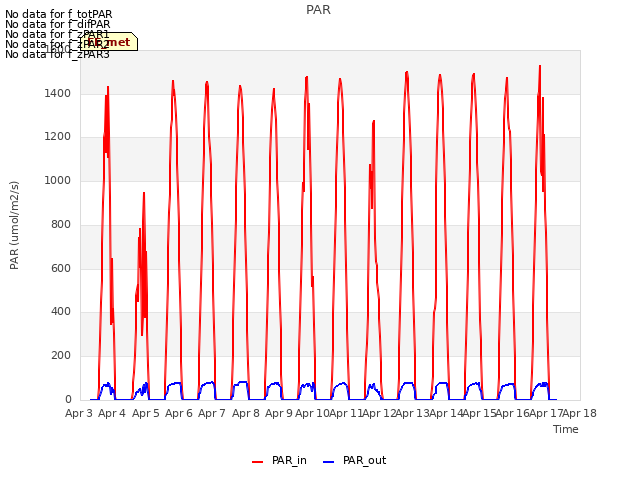The image size is (640, 480).
Task: Click the x-axis tick label Apr 7
Action: coord(212,413)
